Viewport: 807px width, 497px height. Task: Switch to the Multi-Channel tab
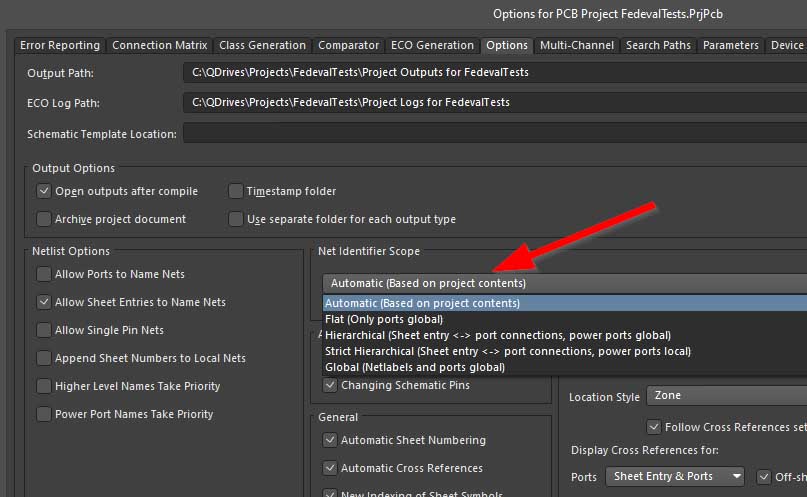[577, 45]
